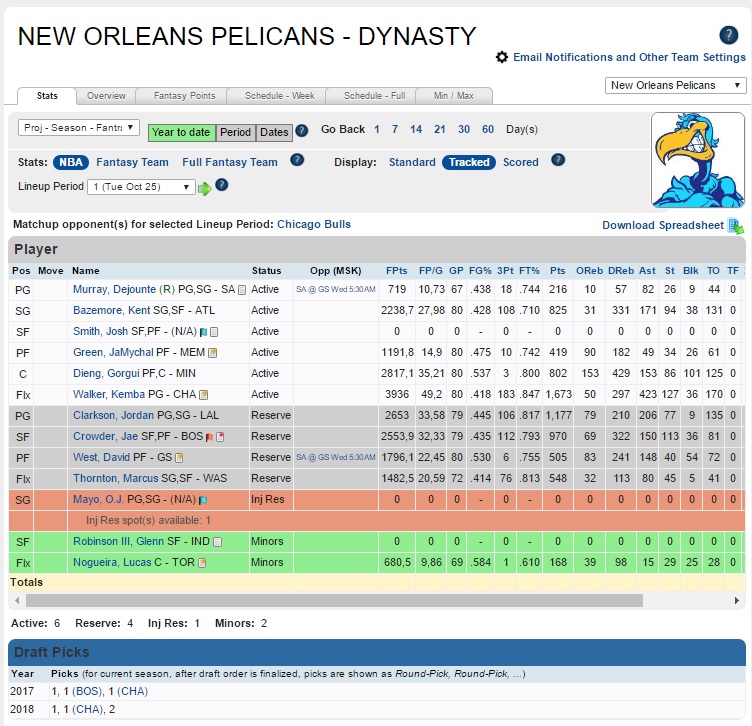This screenshot has width=752, height=726.
Task: Open the Schedule - Week tab
Action: coord(280,96)
